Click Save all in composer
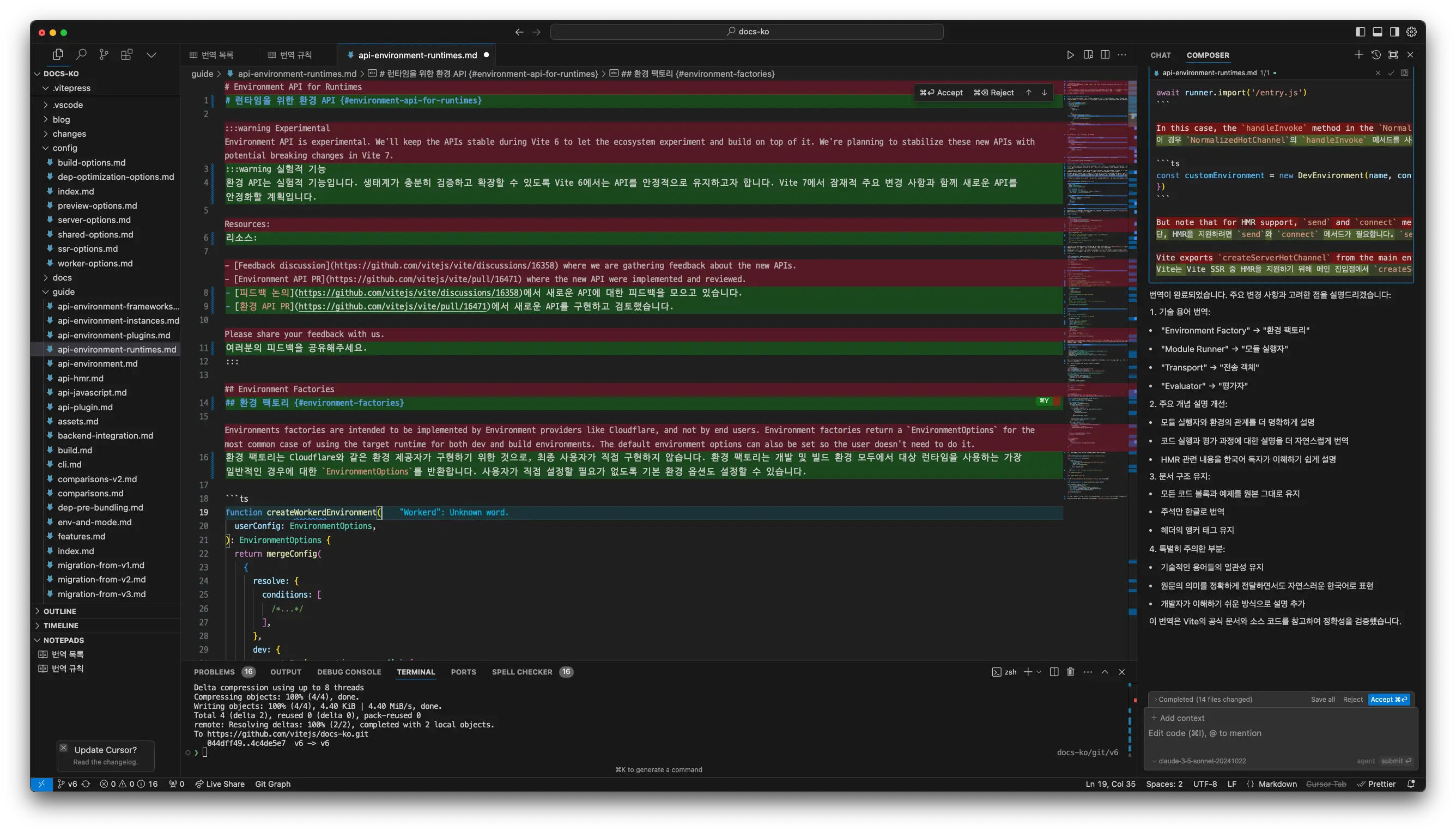This screenshot has height=832, width=1456. click(x=1323, y=700)
